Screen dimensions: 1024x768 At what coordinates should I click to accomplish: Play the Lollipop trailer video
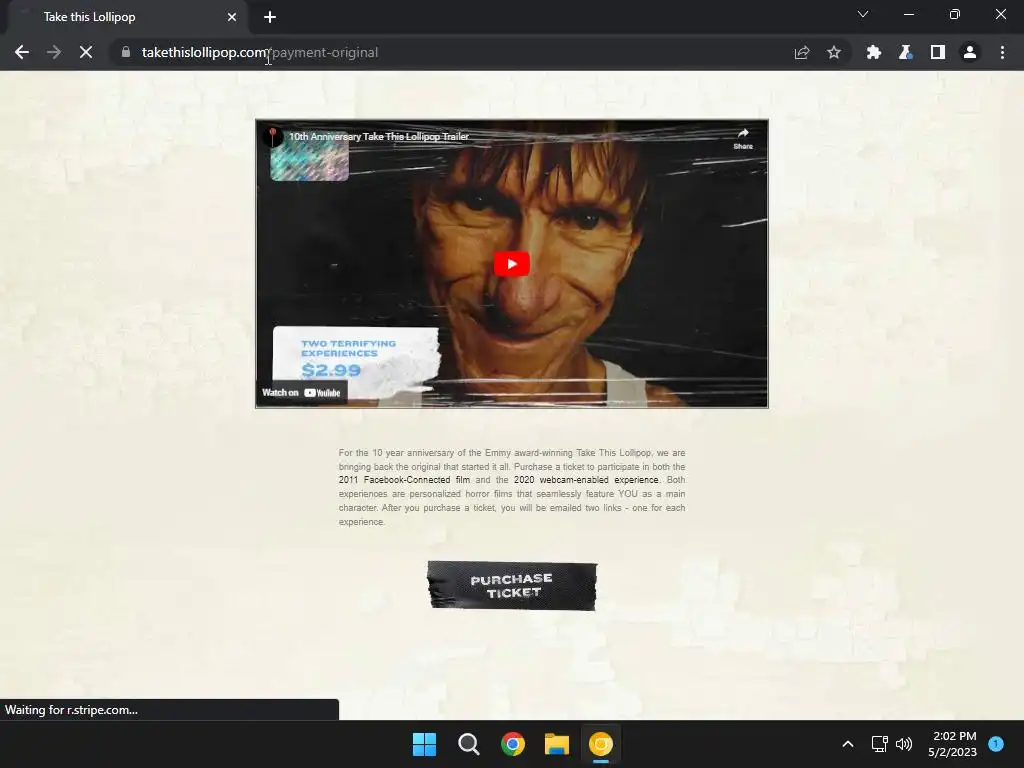click(x=511, y=264)
